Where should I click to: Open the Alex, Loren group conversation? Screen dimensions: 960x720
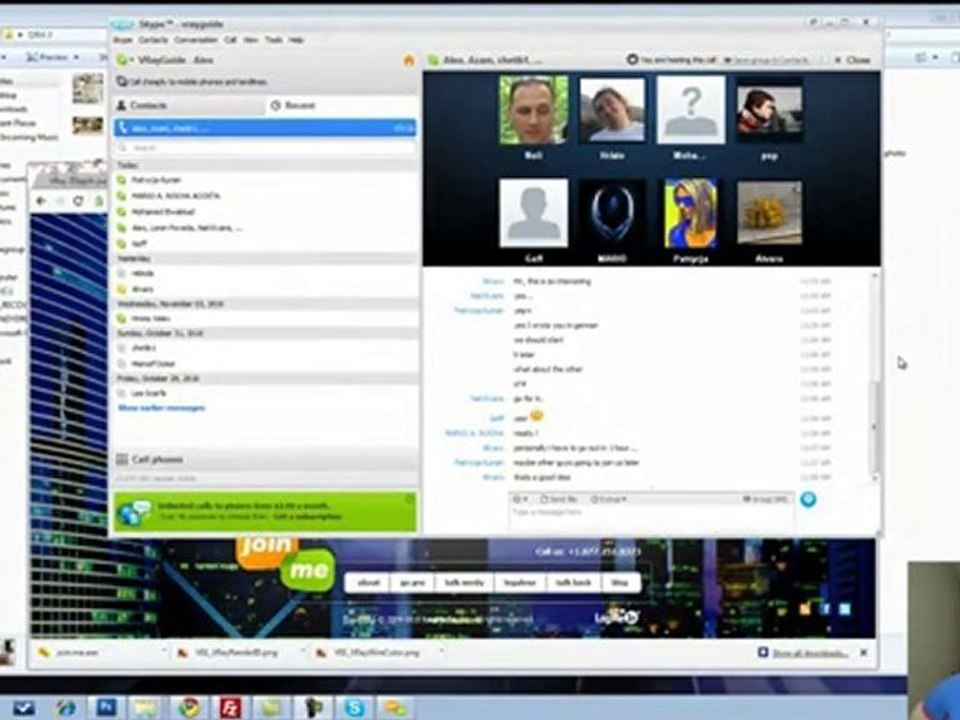[264, 228]
